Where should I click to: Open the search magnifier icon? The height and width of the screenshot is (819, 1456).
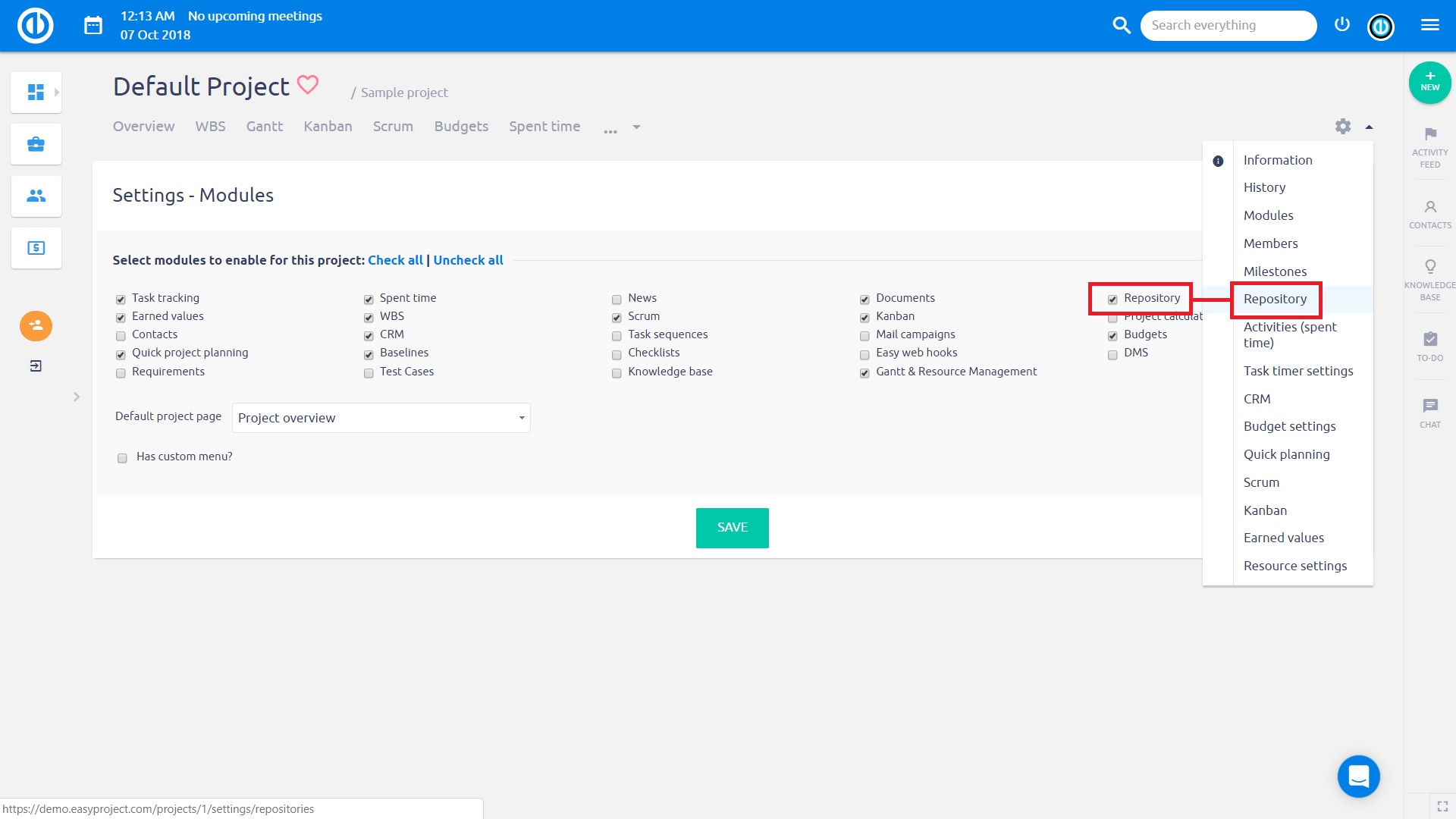[x=1122, y=25]
